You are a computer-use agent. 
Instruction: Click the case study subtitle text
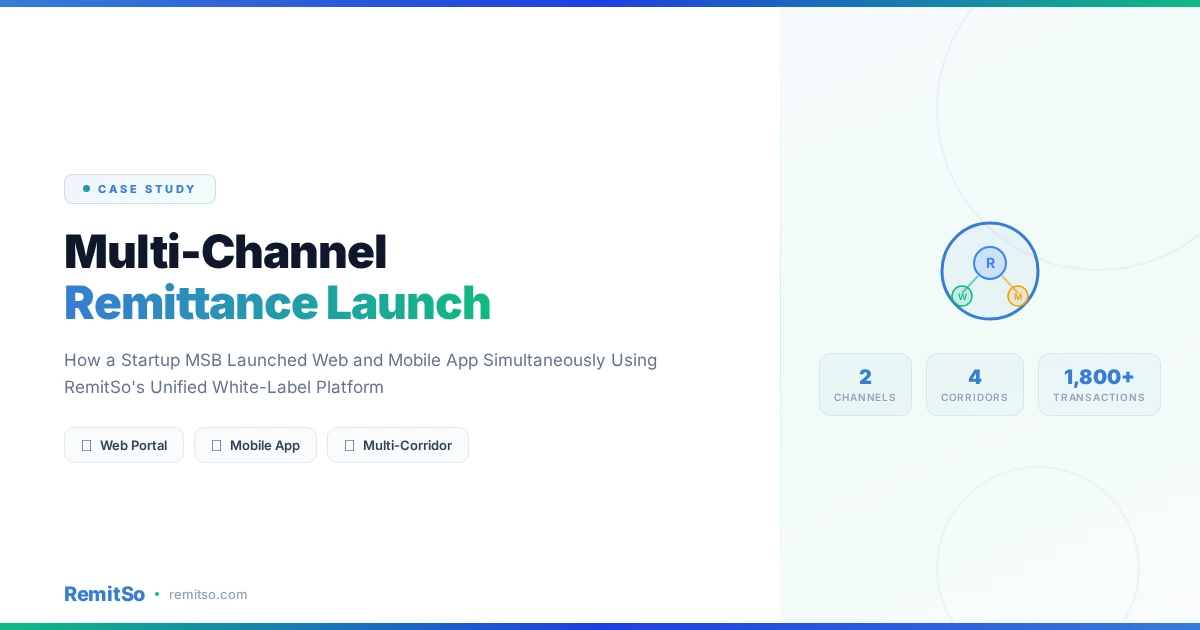click(x=361, y=373)
